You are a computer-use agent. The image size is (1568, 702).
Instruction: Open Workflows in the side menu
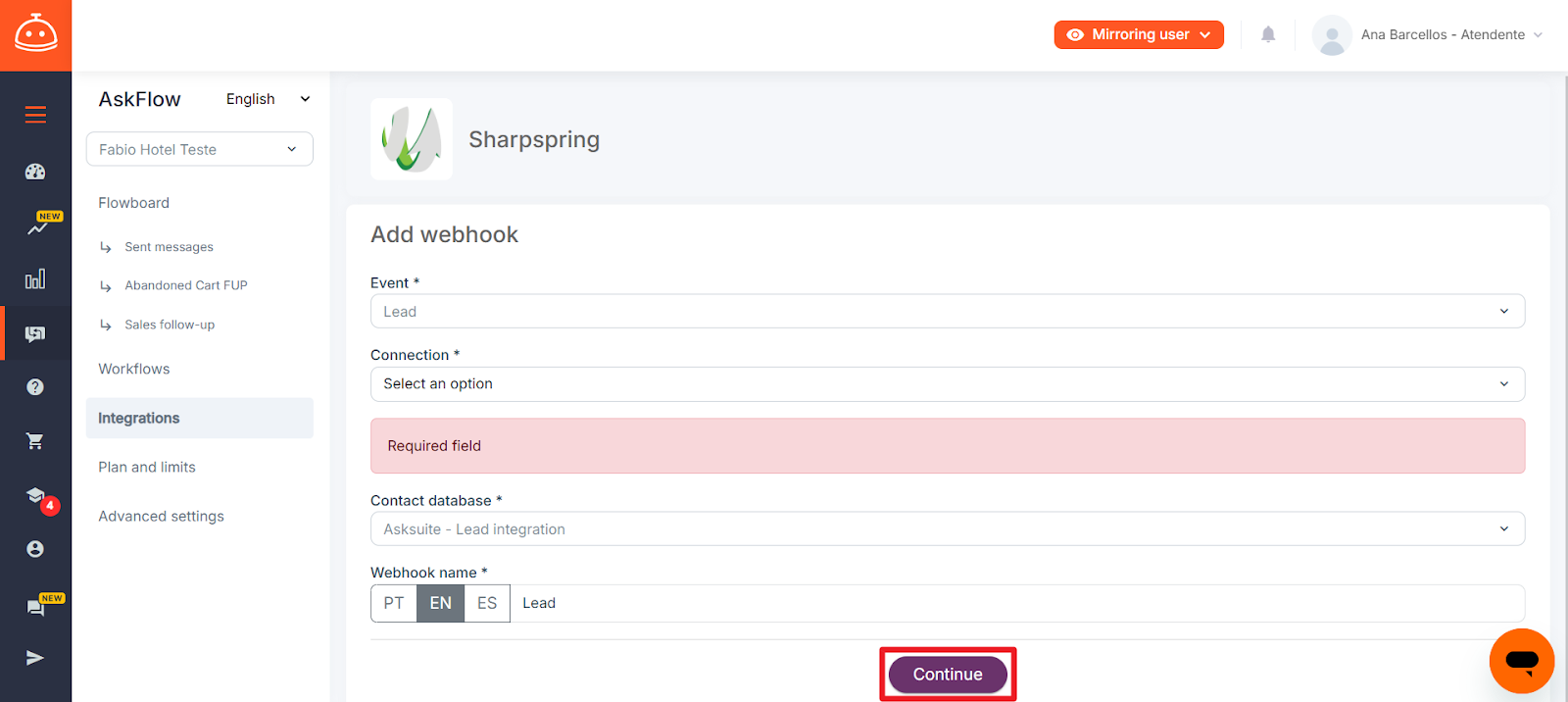click(134, 369)
